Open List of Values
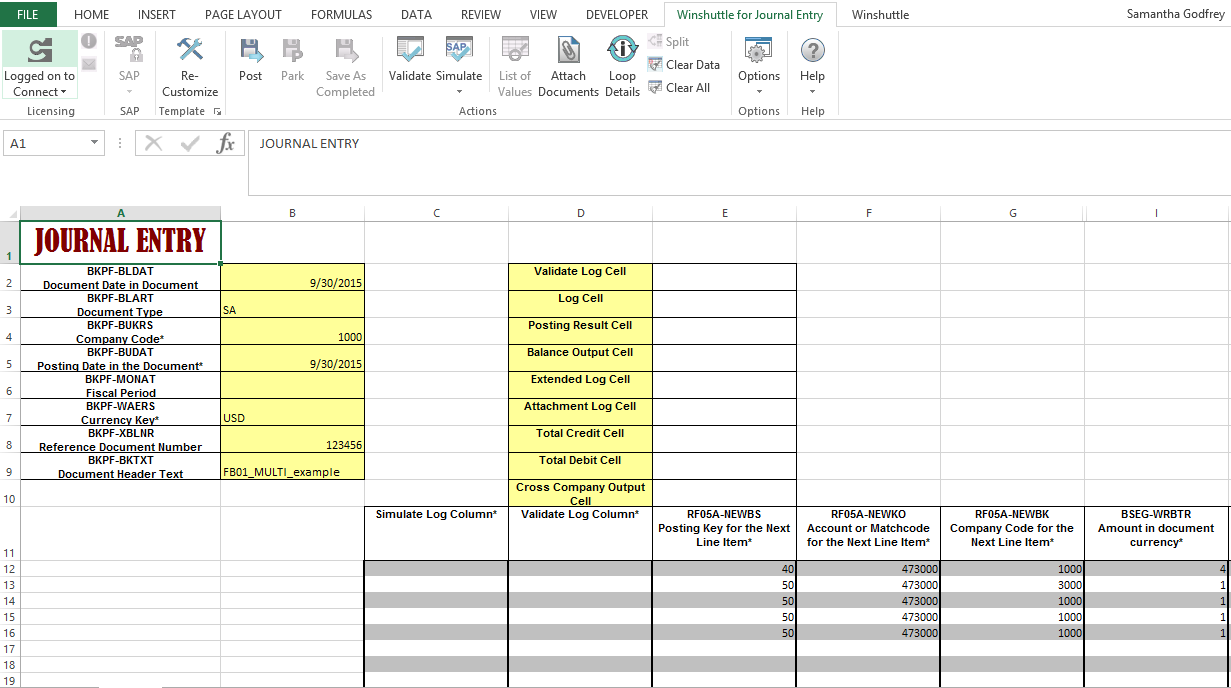Viewport: 1231px width, 688px height. [x=515, y=66]
